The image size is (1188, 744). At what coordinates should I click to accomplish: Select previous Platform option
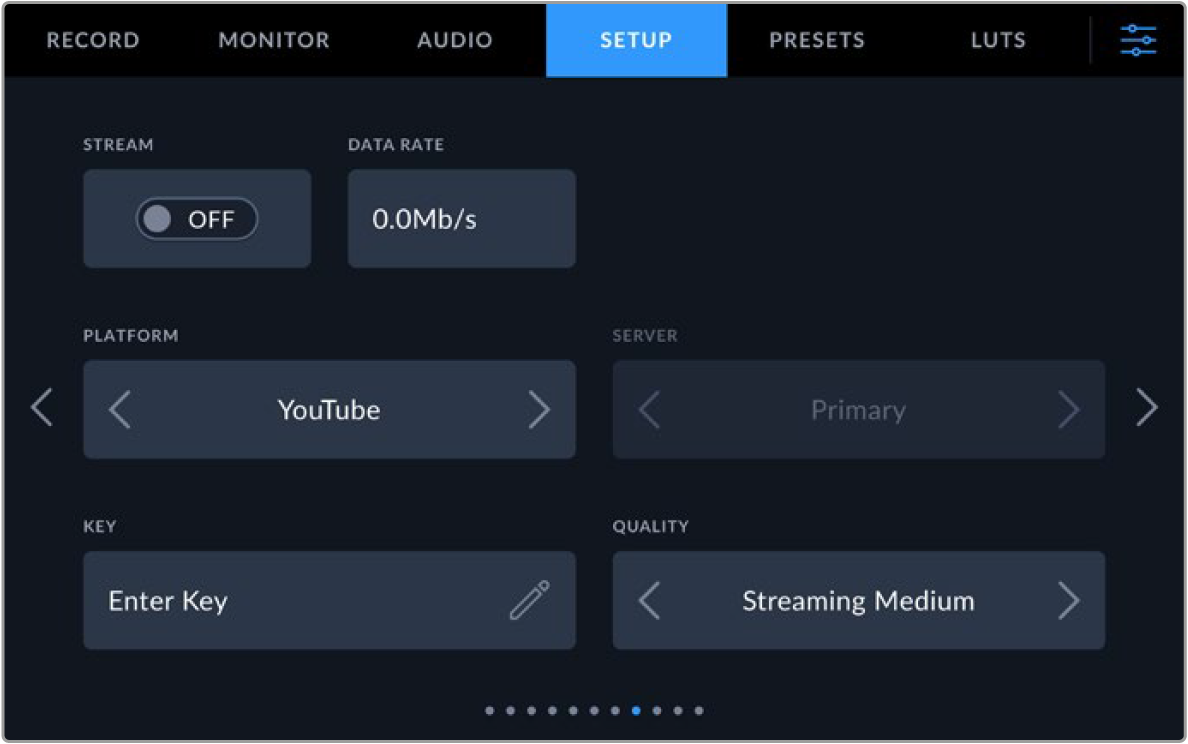(x=120, y=410)
